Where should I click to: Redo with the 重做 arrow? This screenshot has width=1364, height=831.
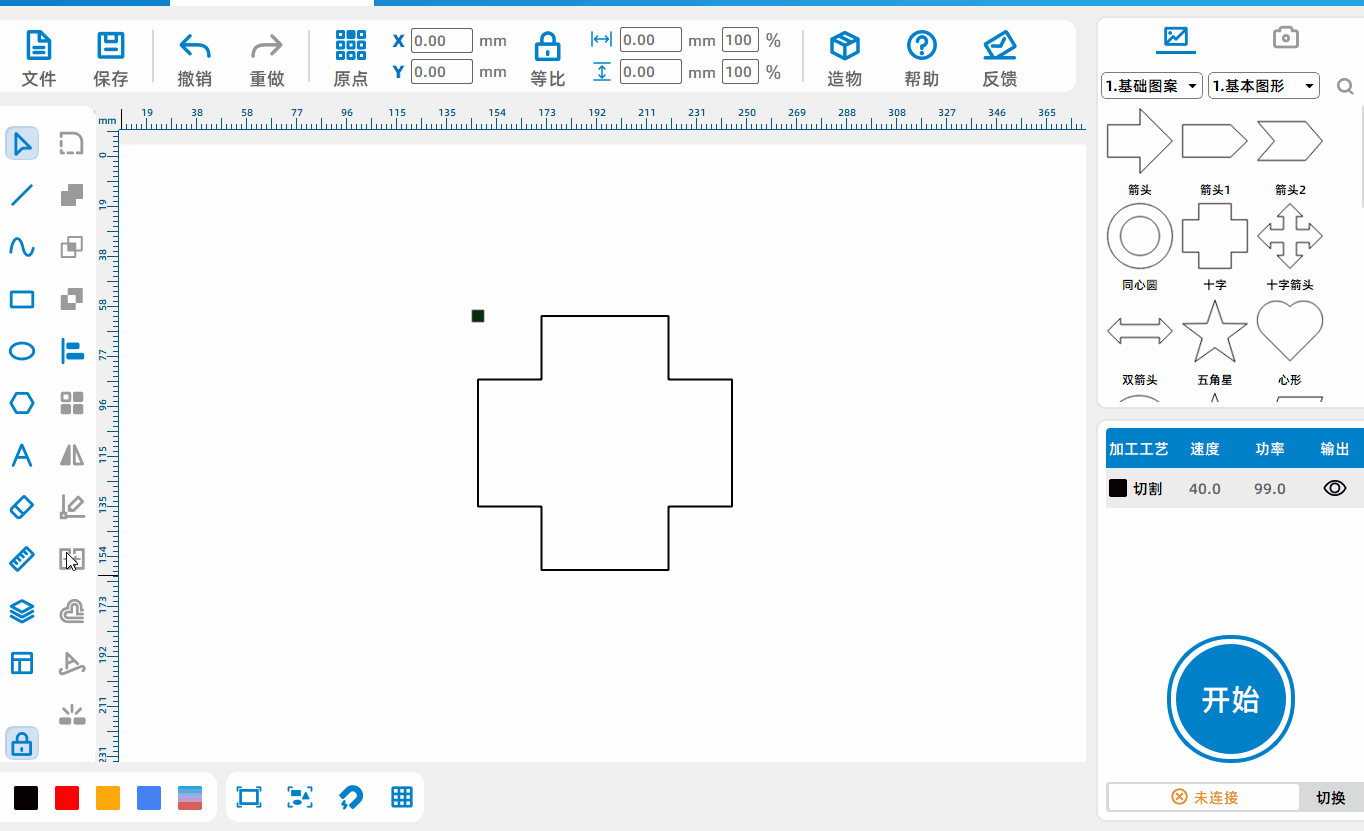point(267,46)
